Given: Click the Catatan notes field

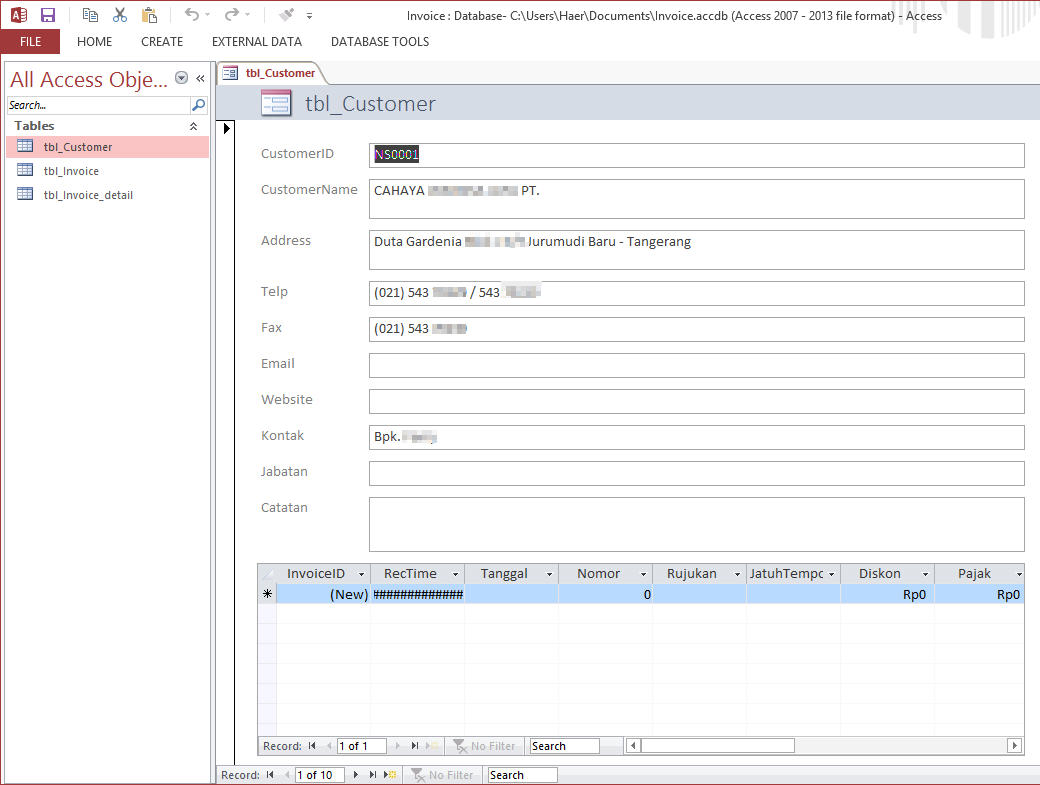Looking at the screenshot, I should (696, 524).
